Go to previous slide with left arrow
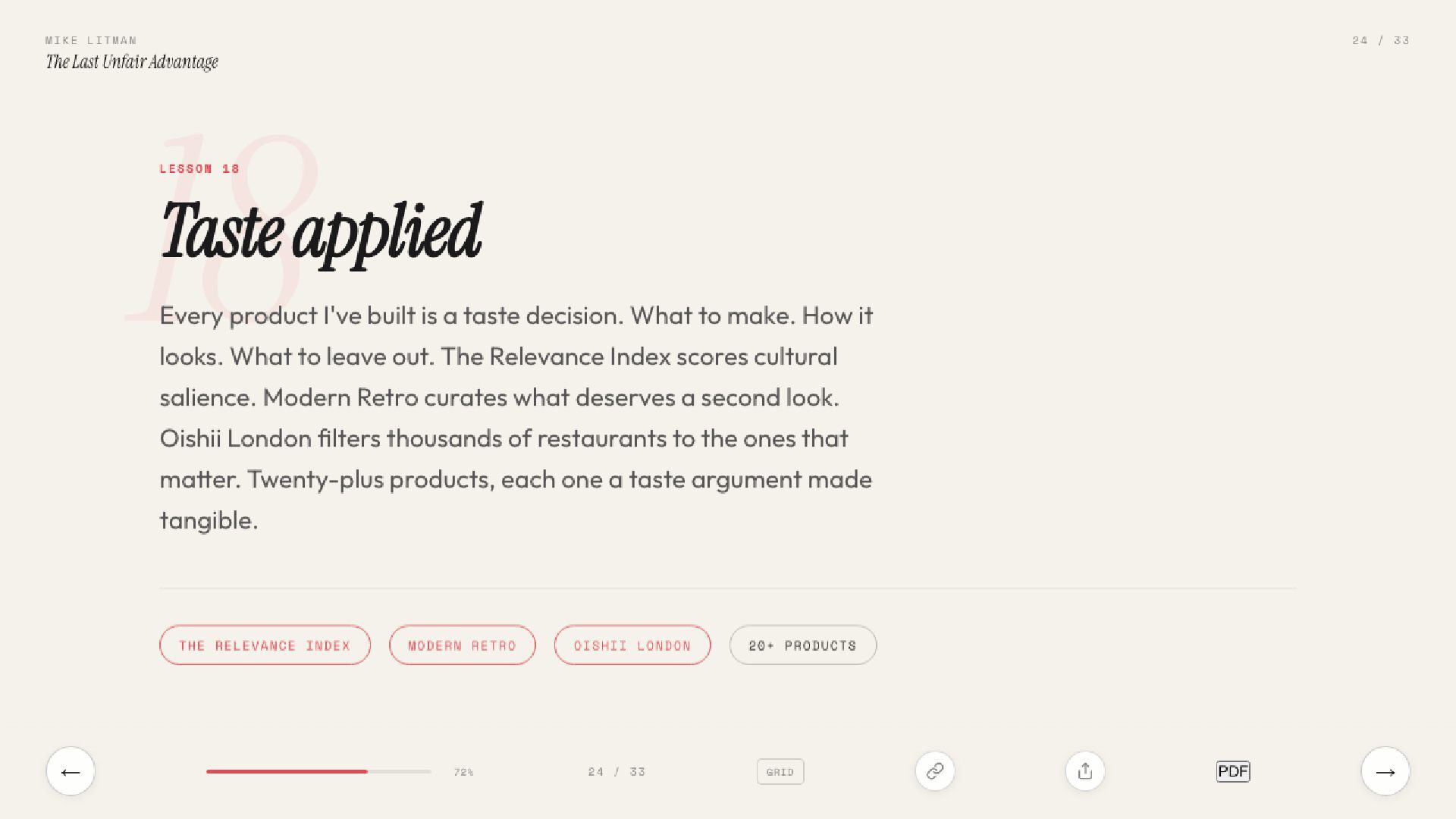 pyautogui.click(x=71, y=771)
